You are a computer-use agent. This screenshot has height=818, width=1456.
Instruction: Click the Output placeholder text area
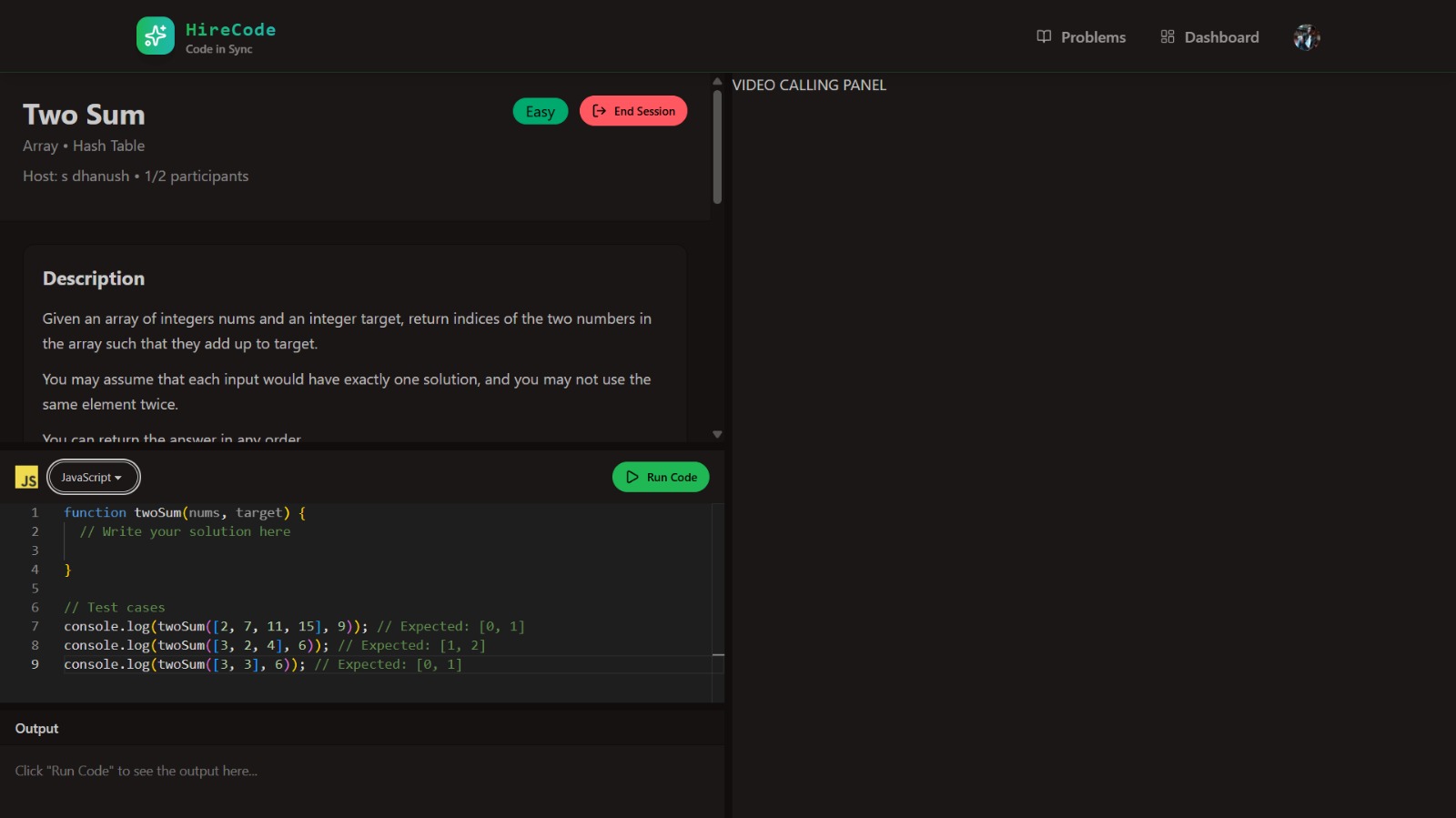136,771
